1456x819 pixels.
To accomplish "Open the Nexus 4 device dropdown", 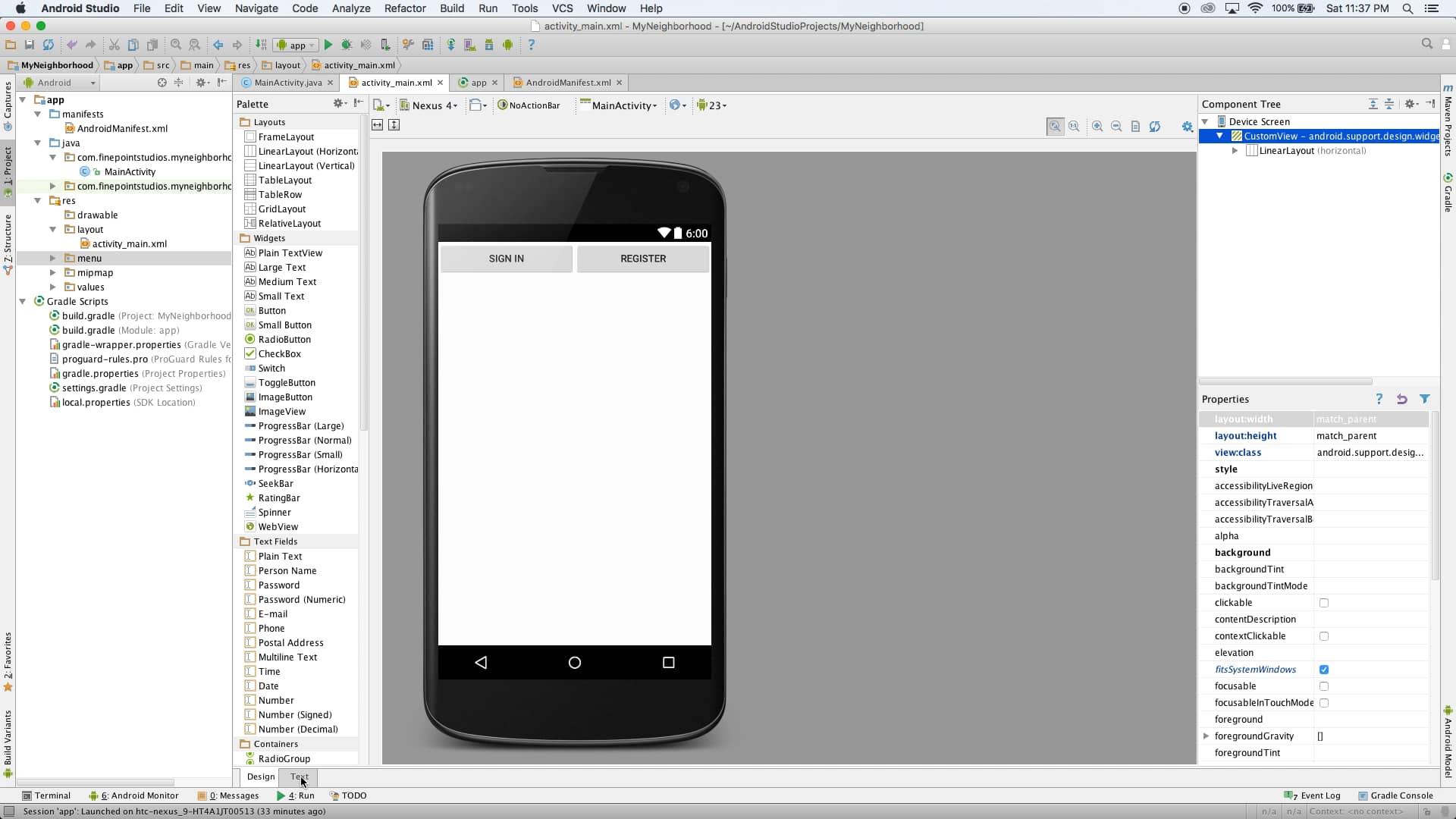I will tap(429, 105).
